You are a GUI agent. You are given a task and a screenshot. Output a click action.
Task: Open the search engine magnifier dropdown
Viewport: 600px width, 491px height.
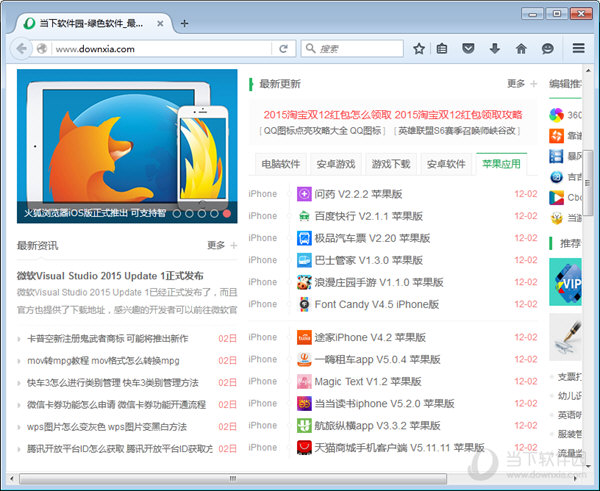[x=312, y=48]
